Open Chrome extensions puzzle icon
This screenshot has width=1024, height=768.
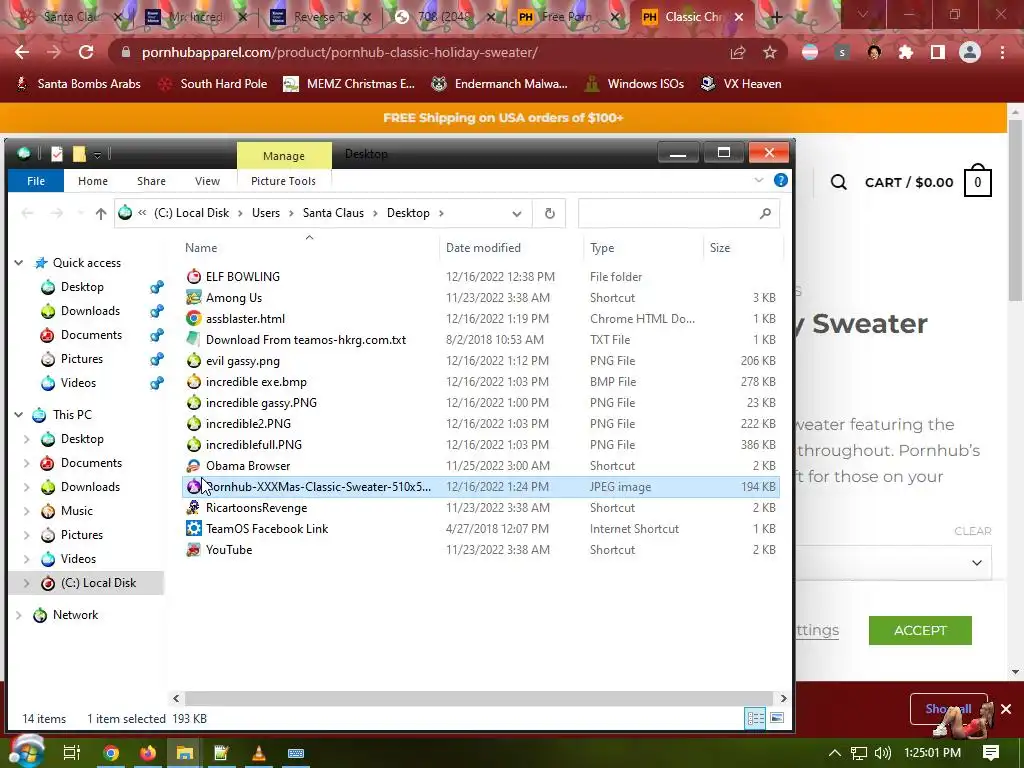coord(906,52)
